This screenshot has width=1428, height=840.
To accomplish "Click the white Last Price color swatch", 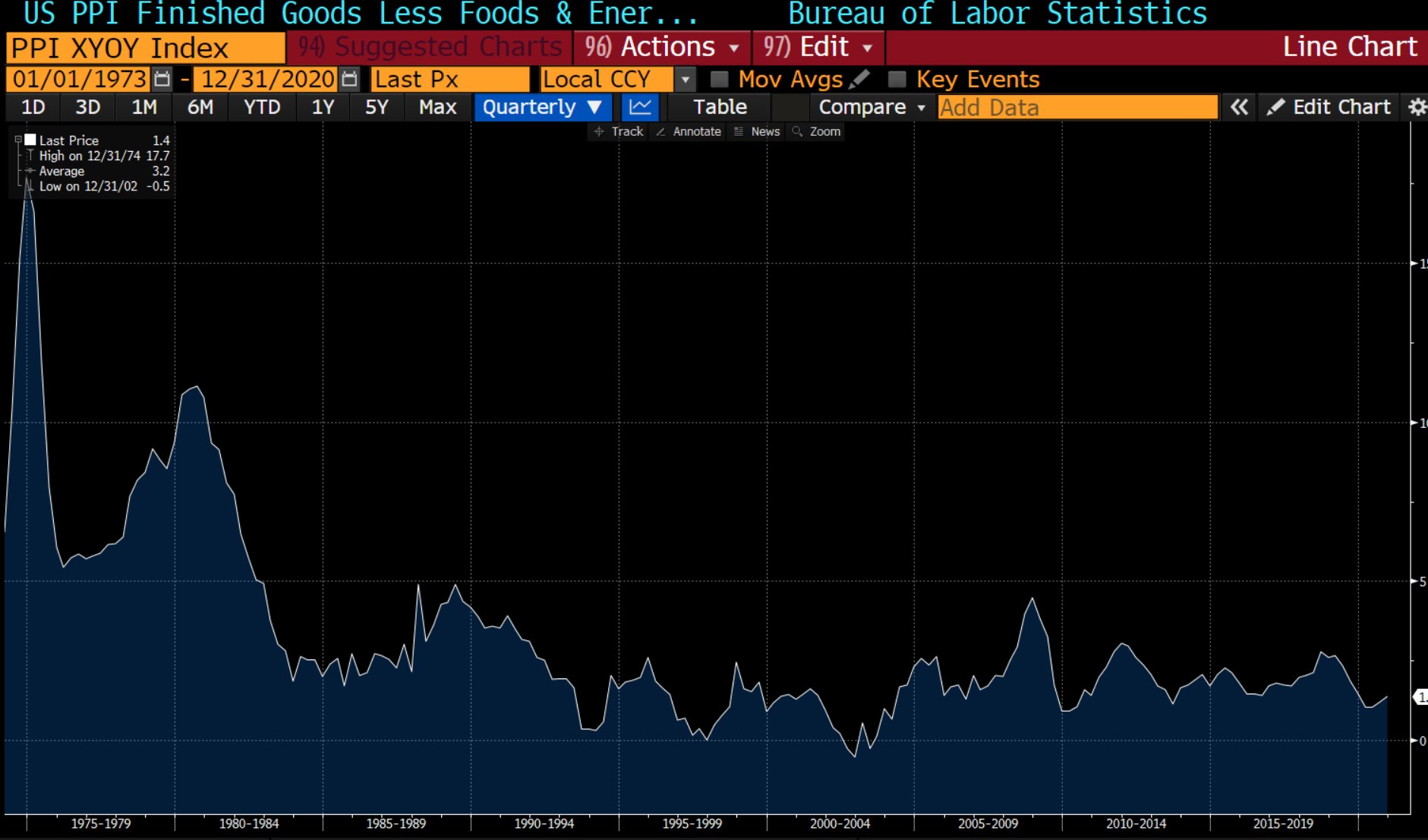I will (x=30, y=140).
